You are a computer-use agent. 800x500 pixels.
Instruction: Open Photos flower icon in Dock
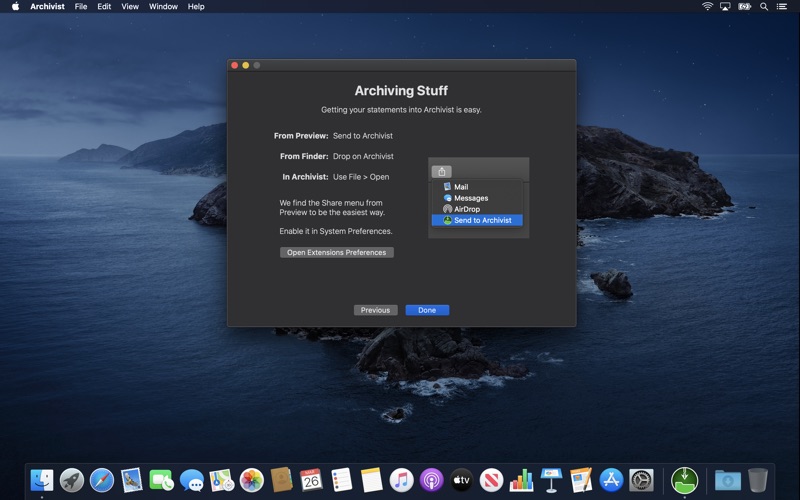click(x=252, y=480)
